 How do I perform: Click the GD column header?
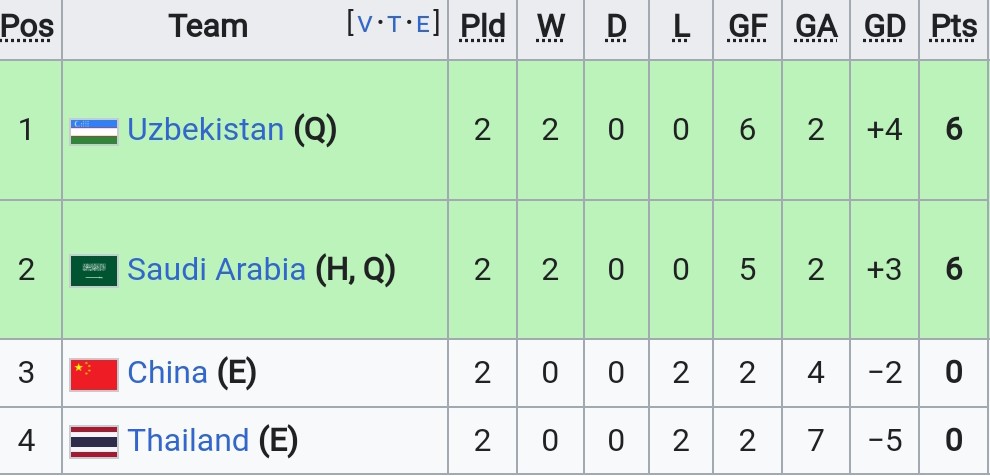click(885, 26)
